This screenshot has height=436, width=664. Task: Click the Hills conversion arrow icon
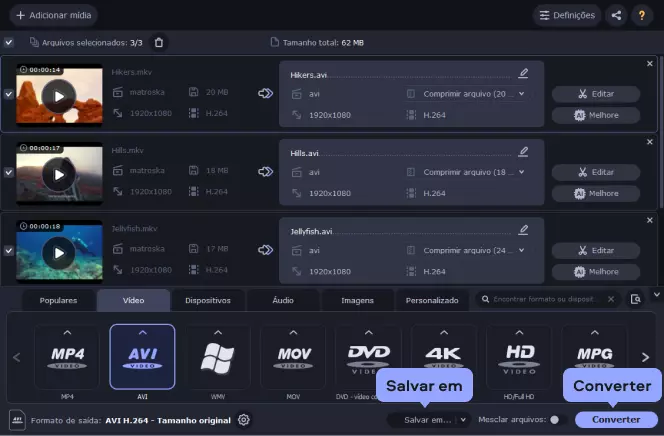pyautogui.click(x=266, y=171)
